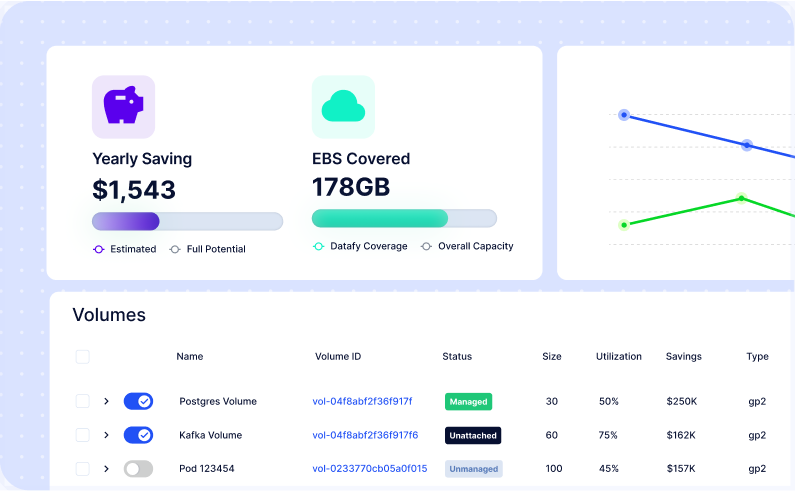Click the Estimated legend marker
This screenshot has width=795, height=491.
click(98, 249)
